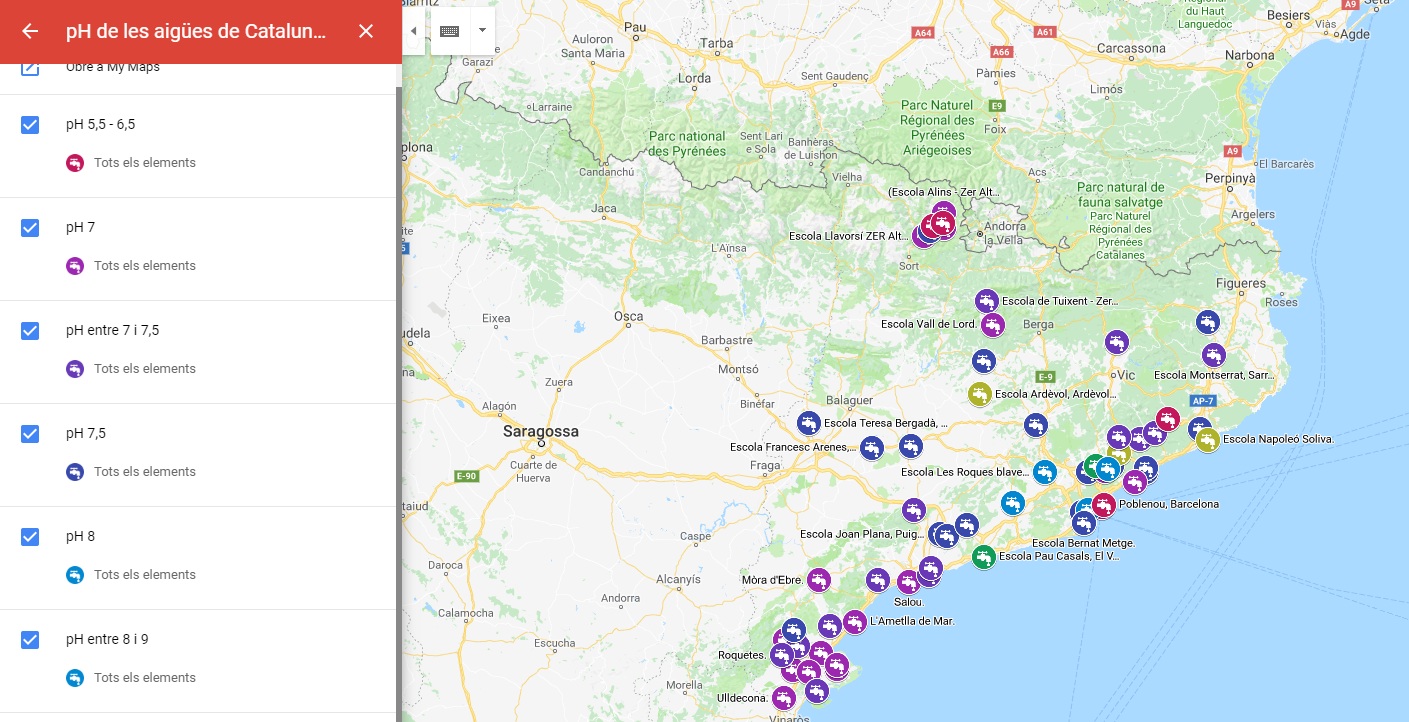Click the Poblenou, Barcelona red marker
This screenshot has width=1409, height=722.
[x=1103, y=504]
